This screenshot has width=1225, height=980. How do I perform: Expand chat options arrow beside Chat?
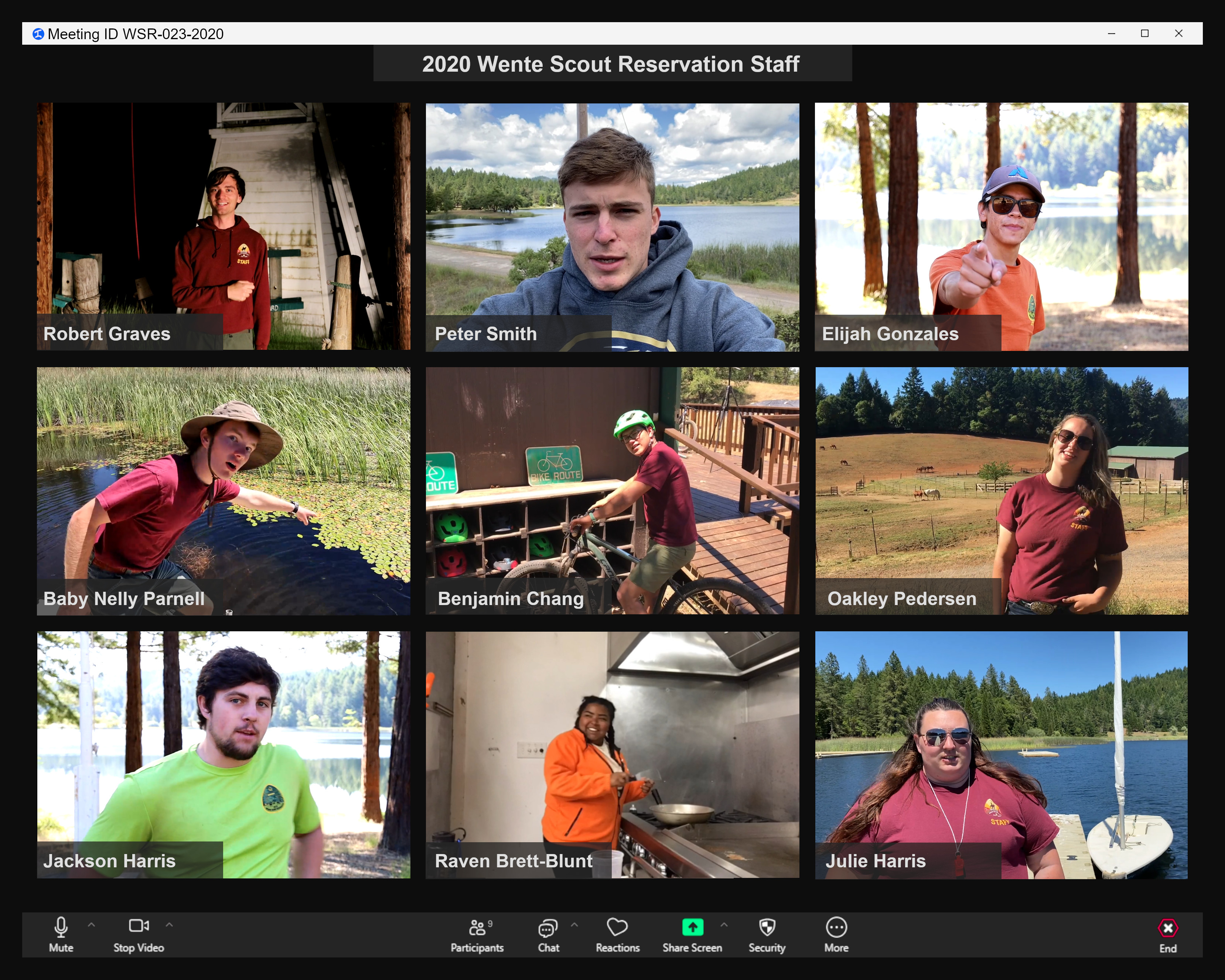point(574,925)
